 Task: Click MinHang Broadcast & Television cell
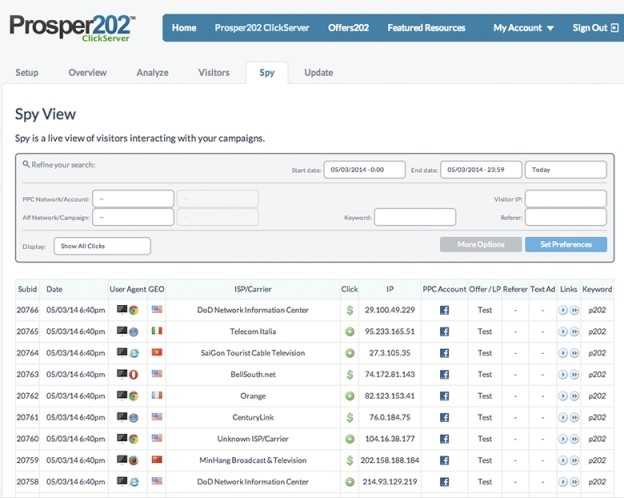[x=253, y=461]
